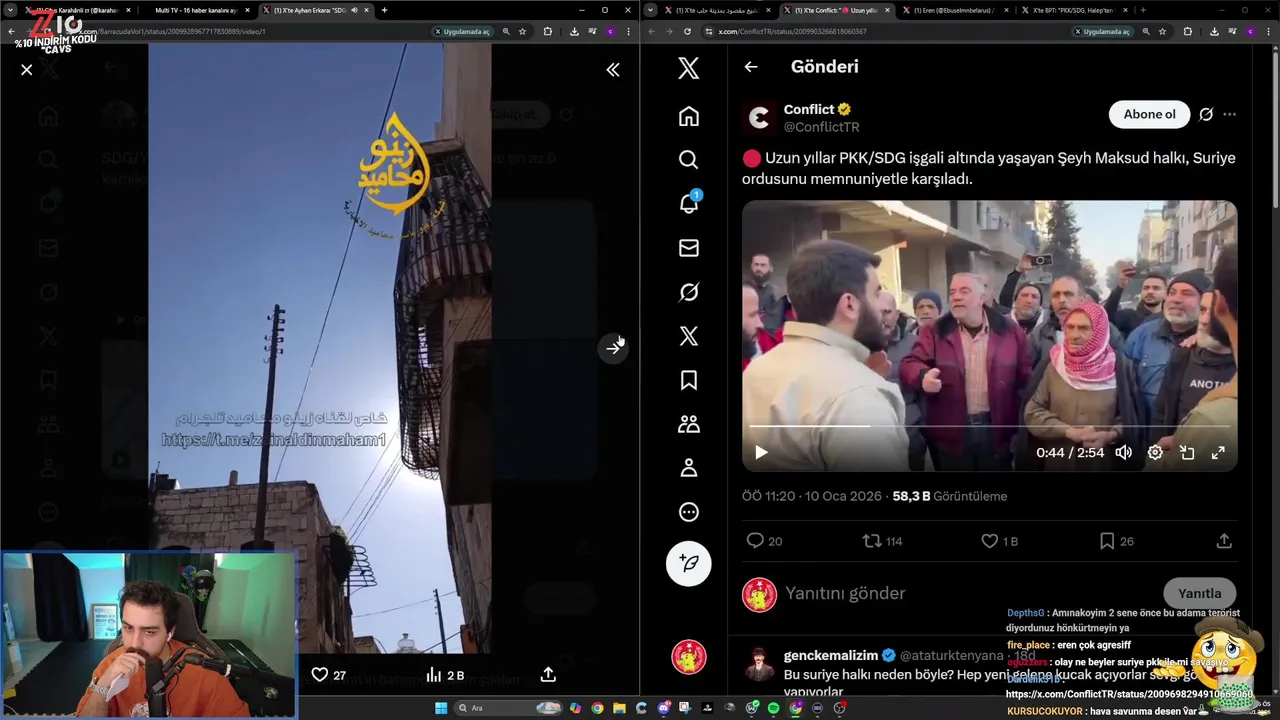Open Extensions puzzle icon in right browser
The height and width of the screenshot is (720, 1280).
point(1187,31)
